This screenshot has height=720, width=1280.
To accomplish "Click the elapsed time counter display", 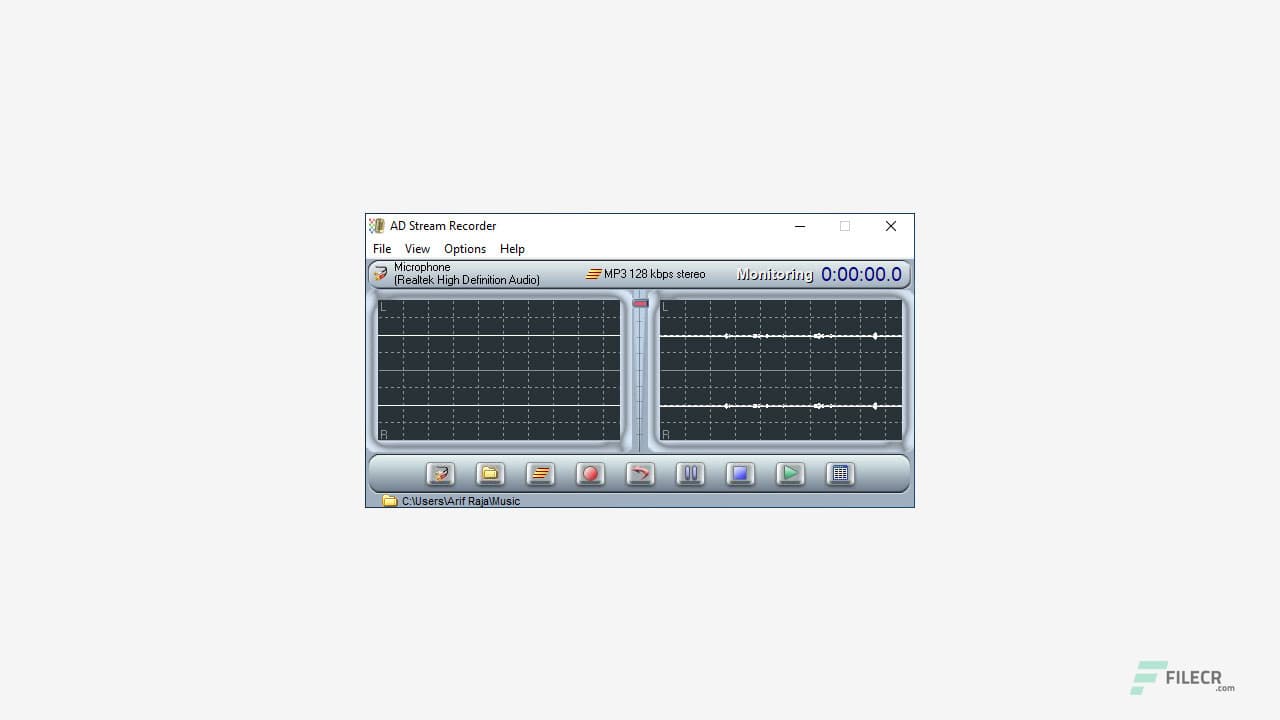I will [x=861, y=273].
